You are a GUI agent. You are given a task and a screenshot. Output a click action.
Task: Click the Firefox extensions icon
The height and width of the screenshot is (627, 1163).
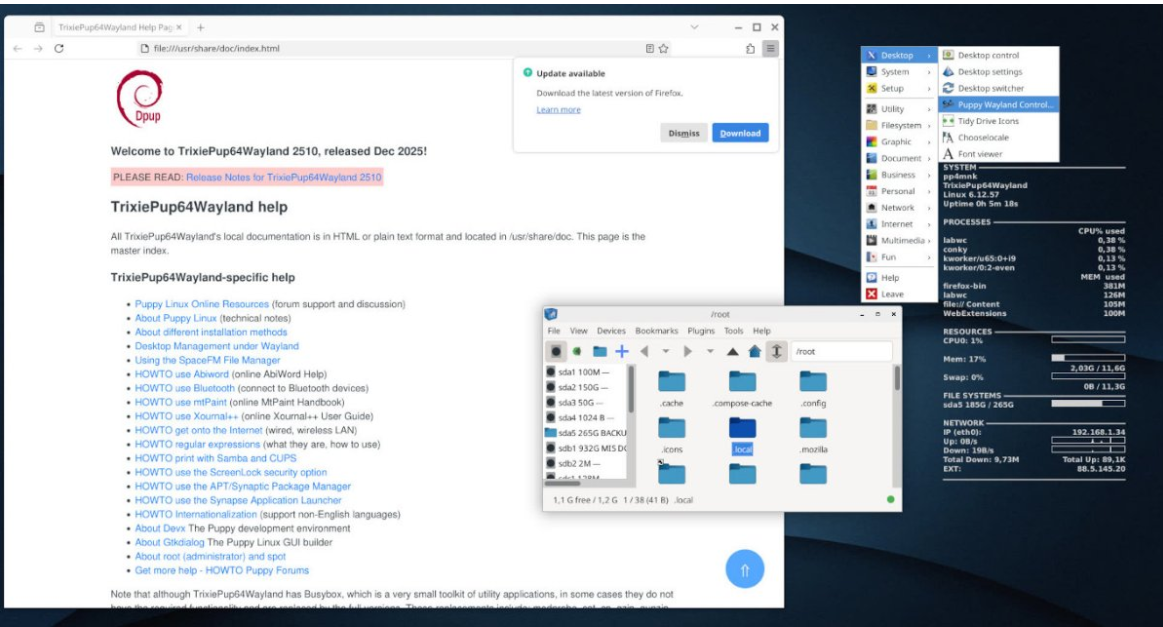[750, 48]
